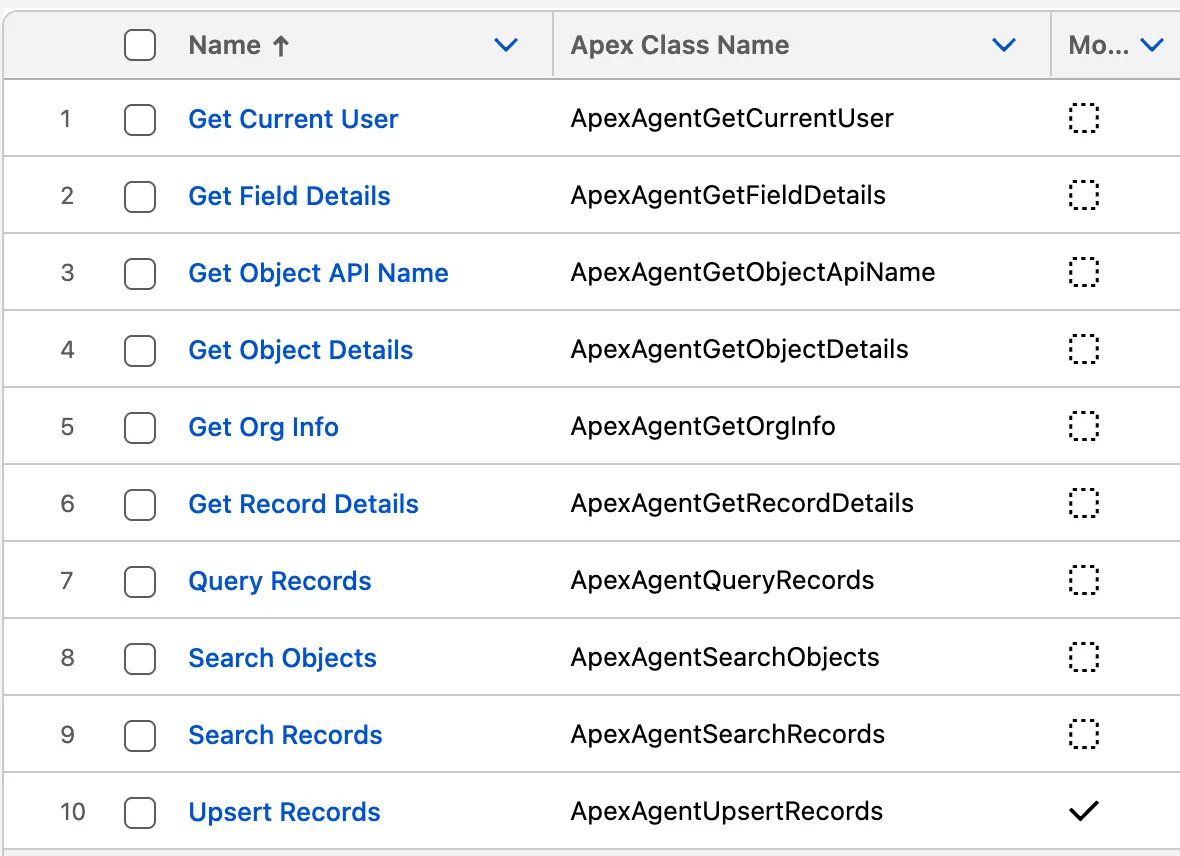Open the Search Objects link
Screen dimensions: 1180x856
pyautogui.click(x=282, y=658)
